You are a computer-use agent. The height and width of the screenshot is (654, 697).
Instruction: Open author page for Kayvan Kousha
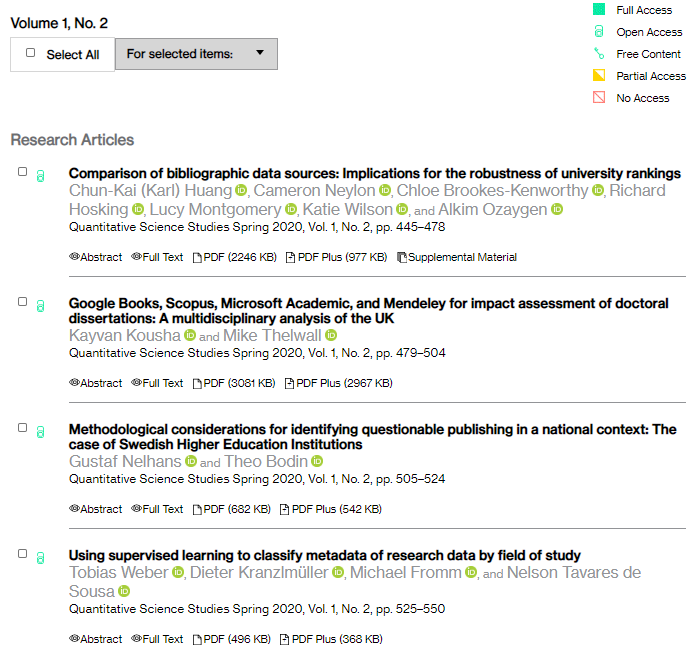[x=124, y=335]
